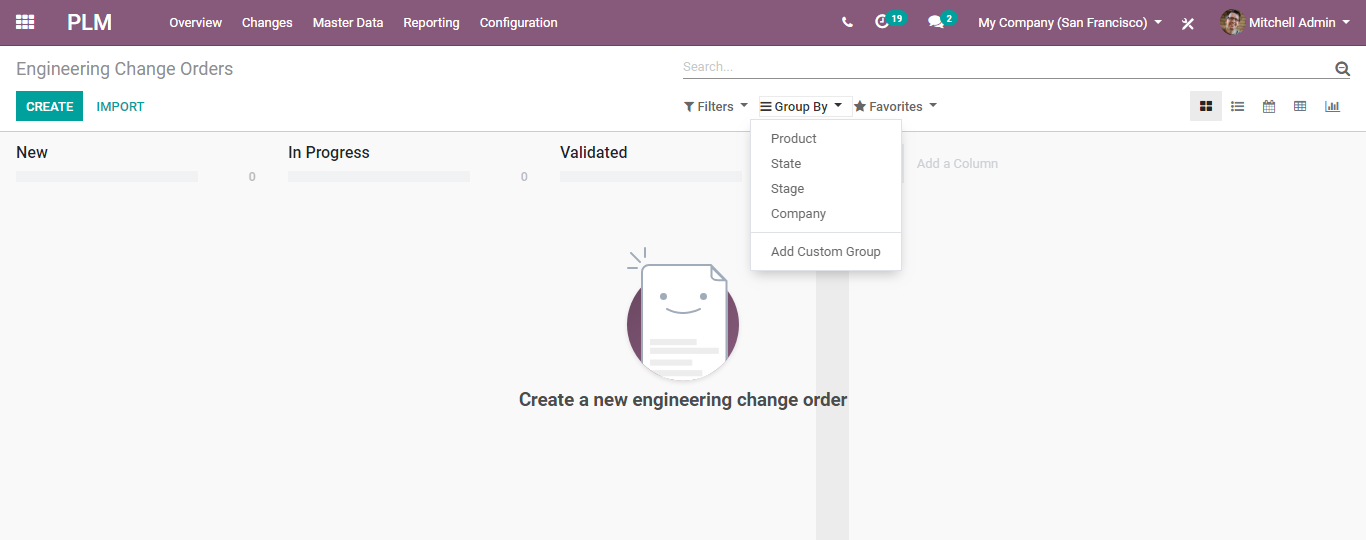Click Mitchell Admin avatar picture
Screen dimensions: 1366x540
click(1232, 22)
